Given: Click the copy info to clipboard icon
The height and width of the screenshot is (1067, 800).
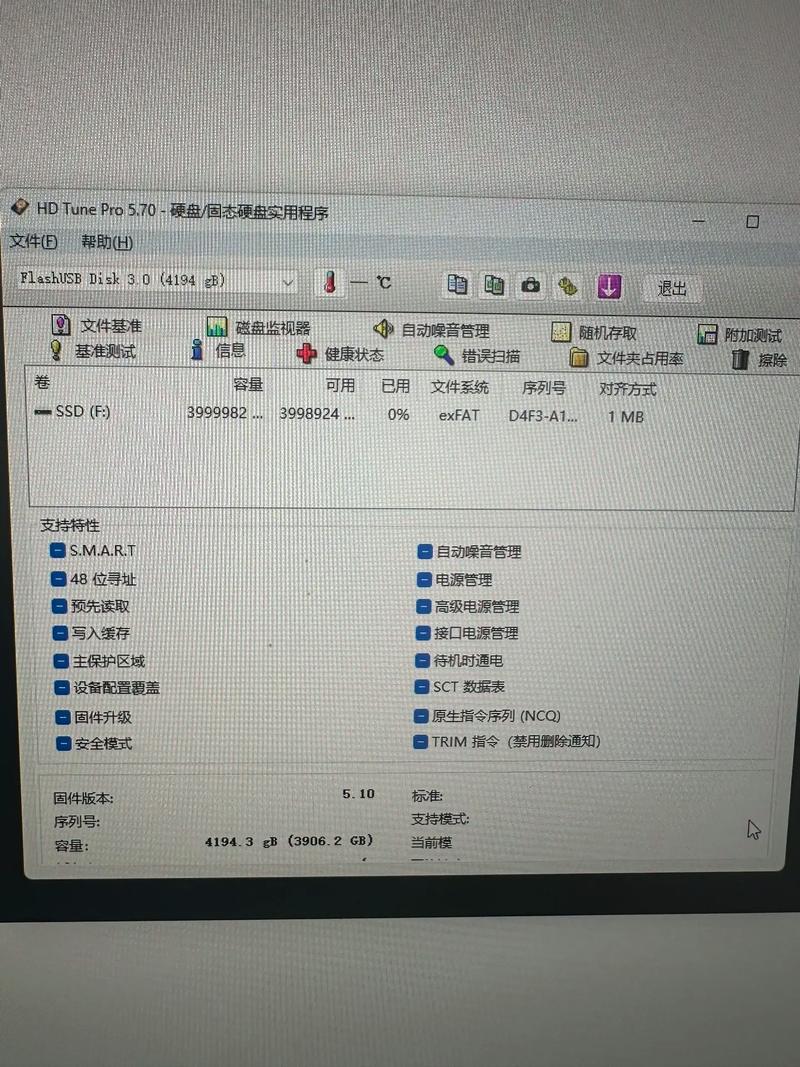Looking at the screenshot, I should [457, 284].
